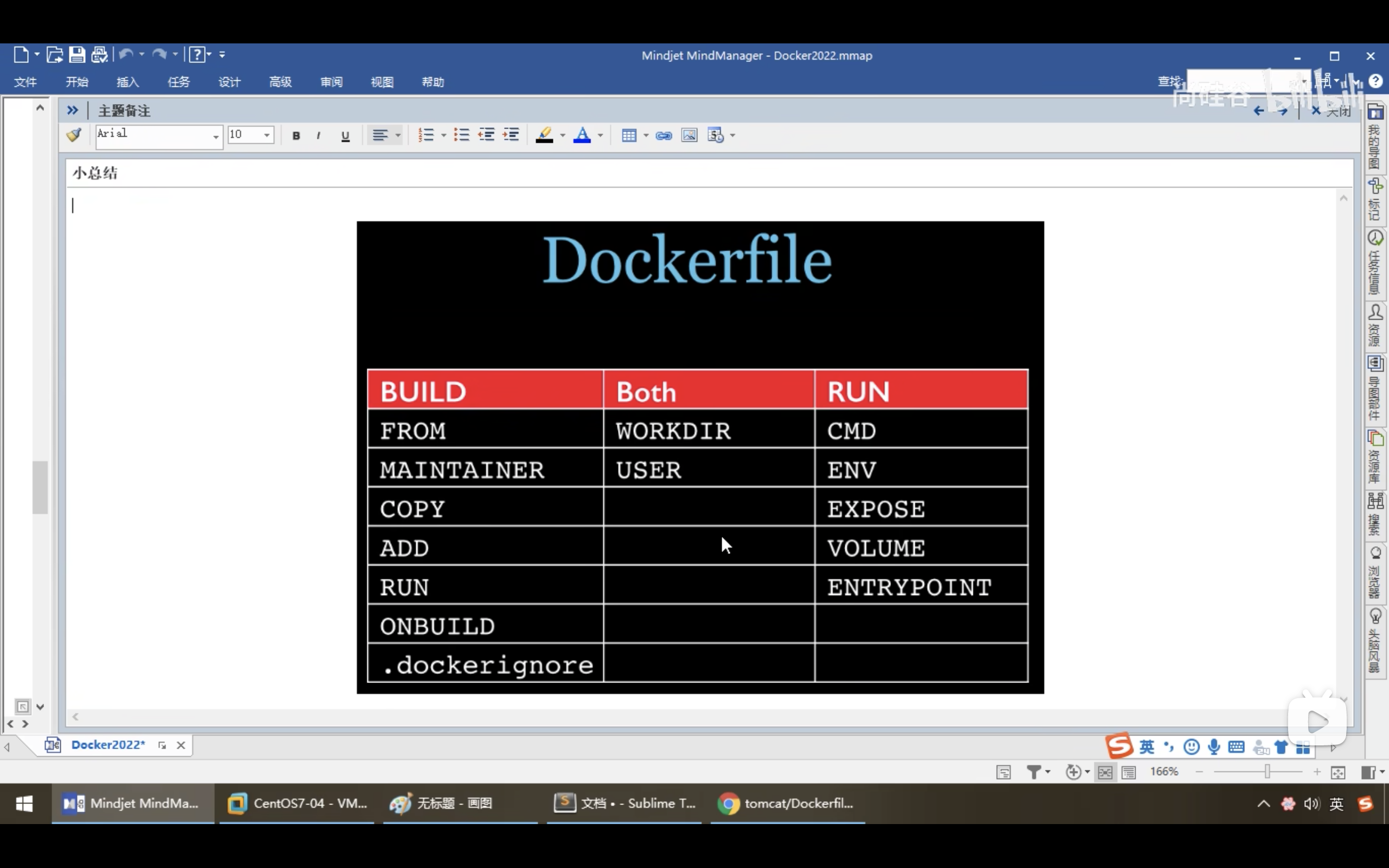Switch to the Docker2022 document tab
This screenshot has width=1389, height=868.
click(x=108, y=744)
